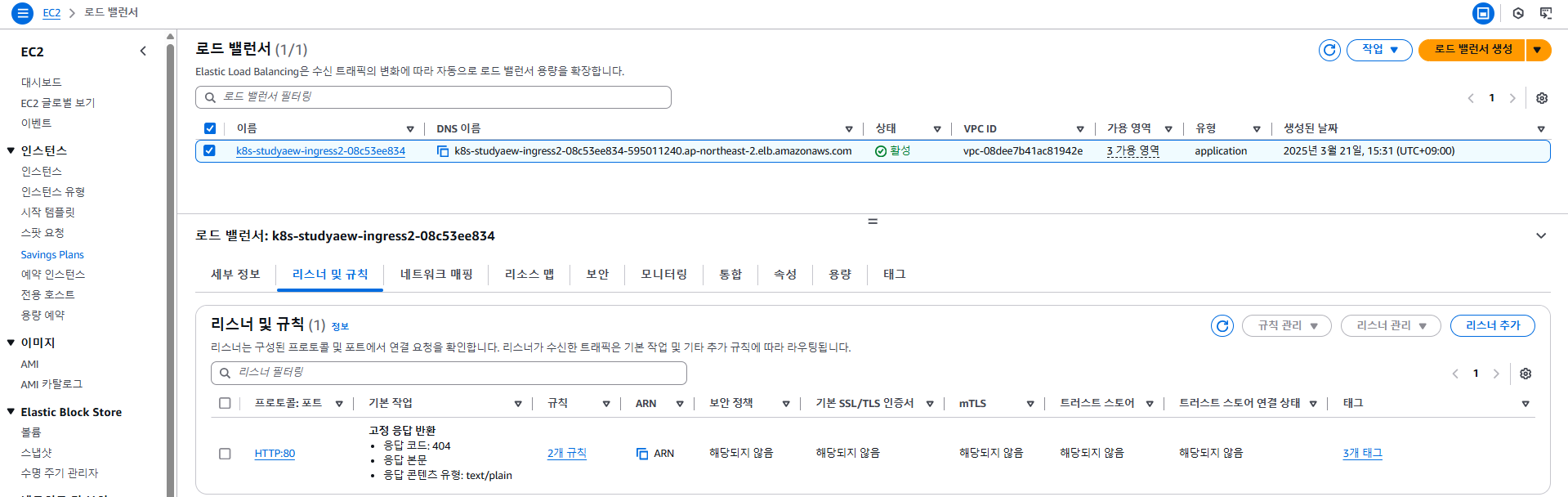Collapse the 이미지 navigation section

tap(11, 343)
